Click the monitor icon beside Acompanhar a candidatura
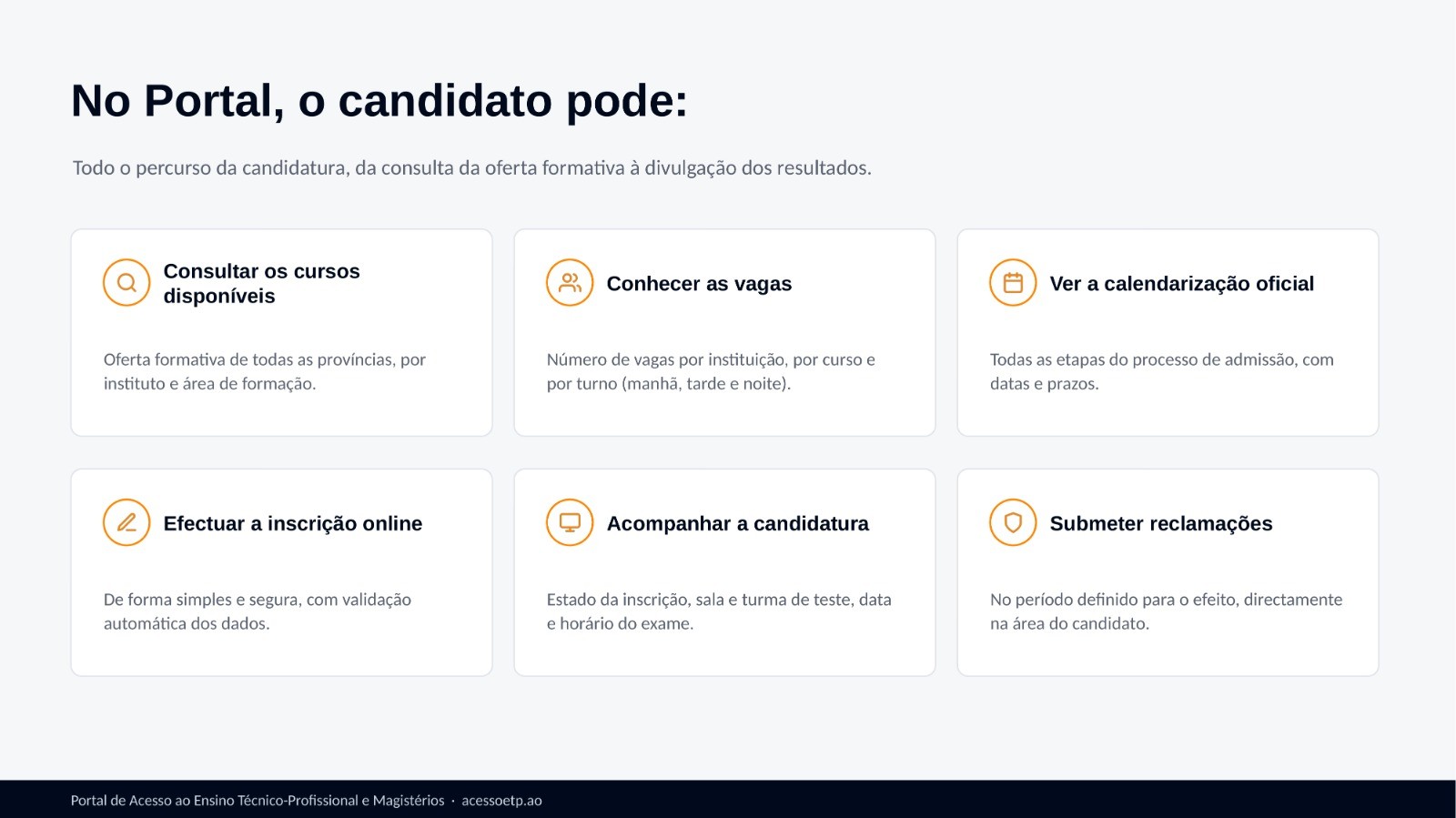The width and height of the screenshot is (1456, 818). 570,522
